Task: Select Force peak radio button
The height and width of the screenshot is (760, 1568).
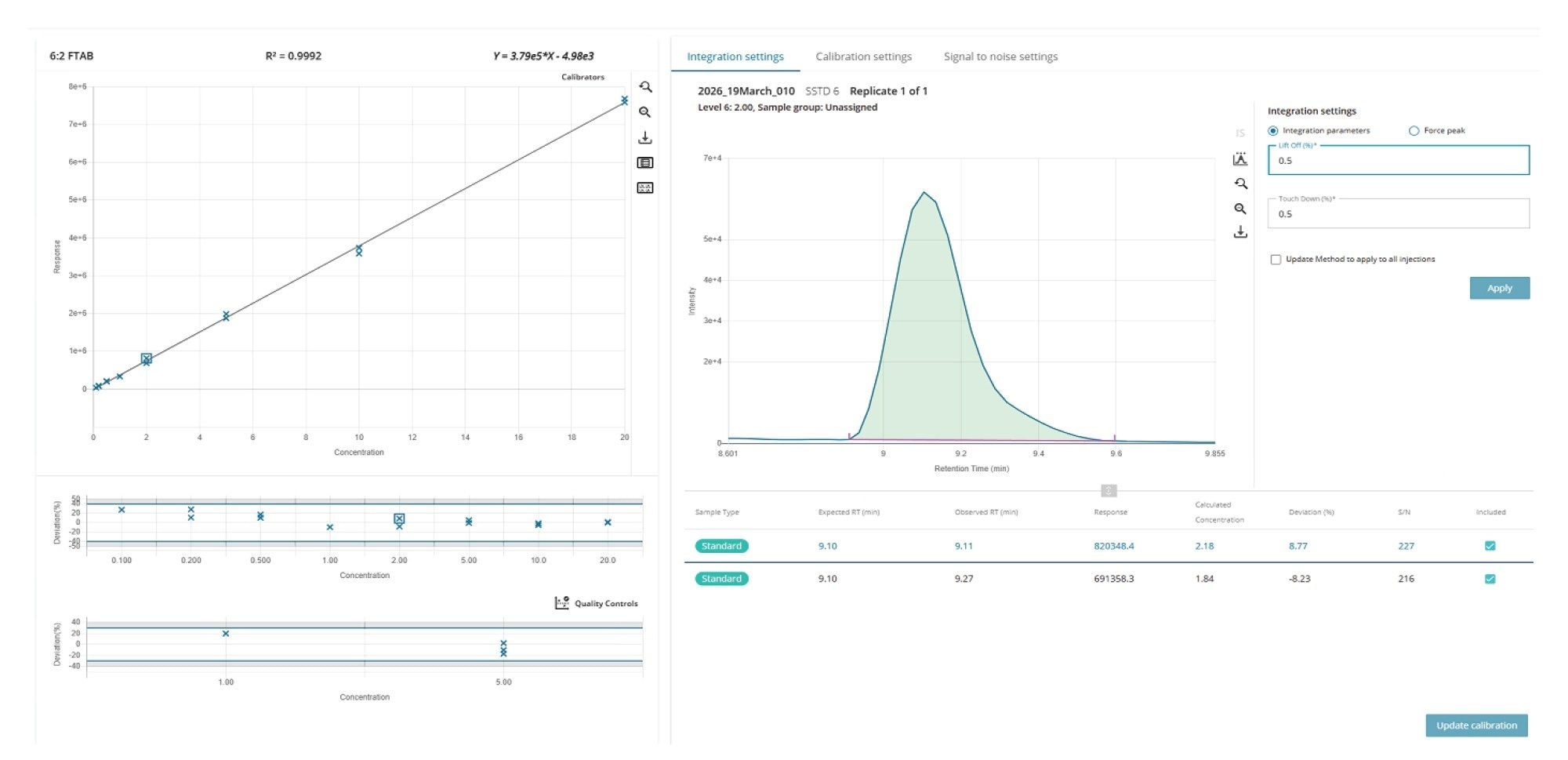Action: coord(1414,131)
